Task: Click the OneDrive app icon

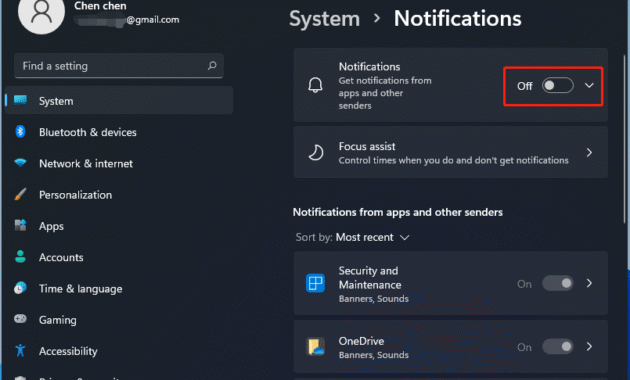Action: point(315,347)
